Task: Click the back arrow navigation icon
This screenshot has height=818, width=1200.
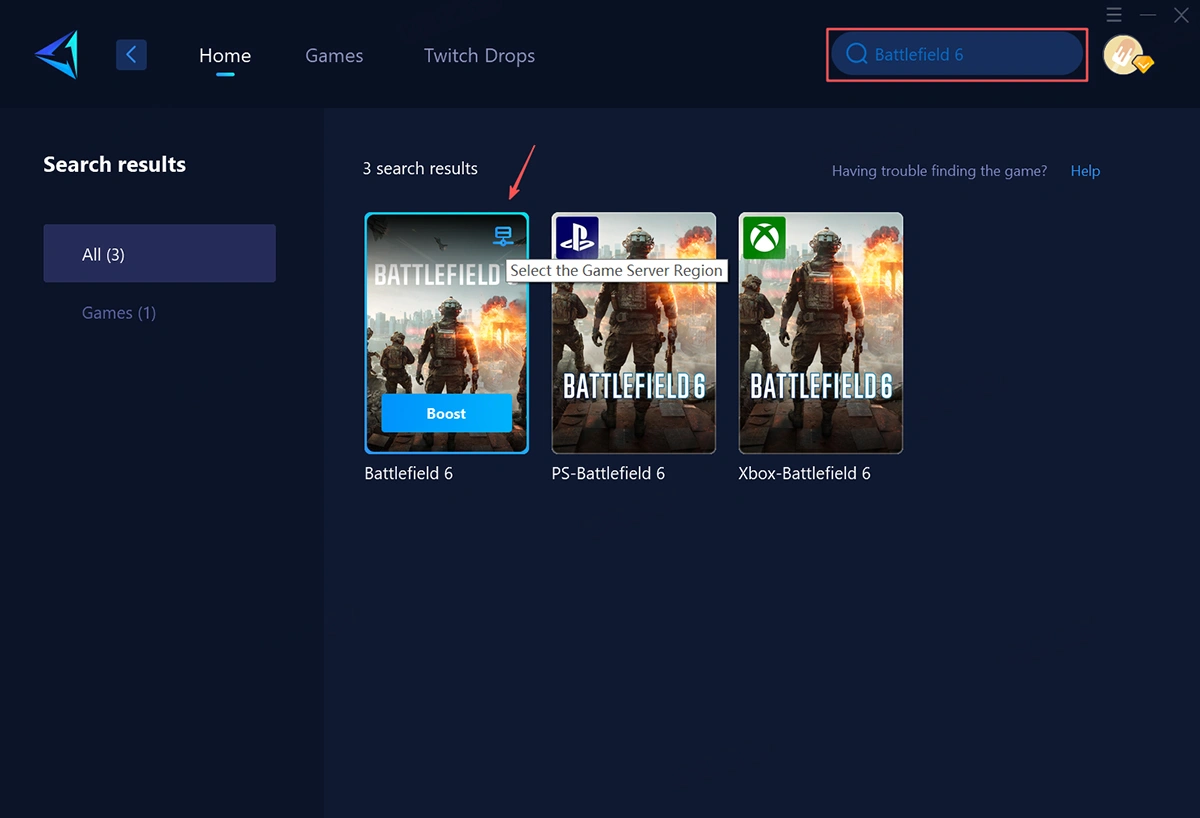Action: click(x=131, y=54)
